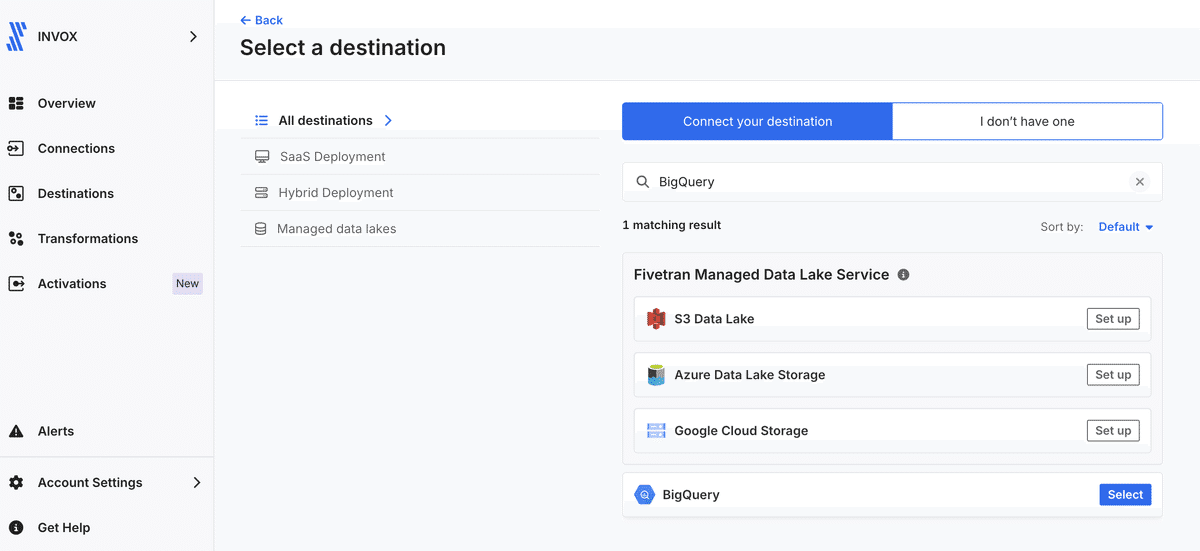Select the Azure Data Lake Storage row
The height and width of the screenshot is (551, 1200).
[892, 375]
